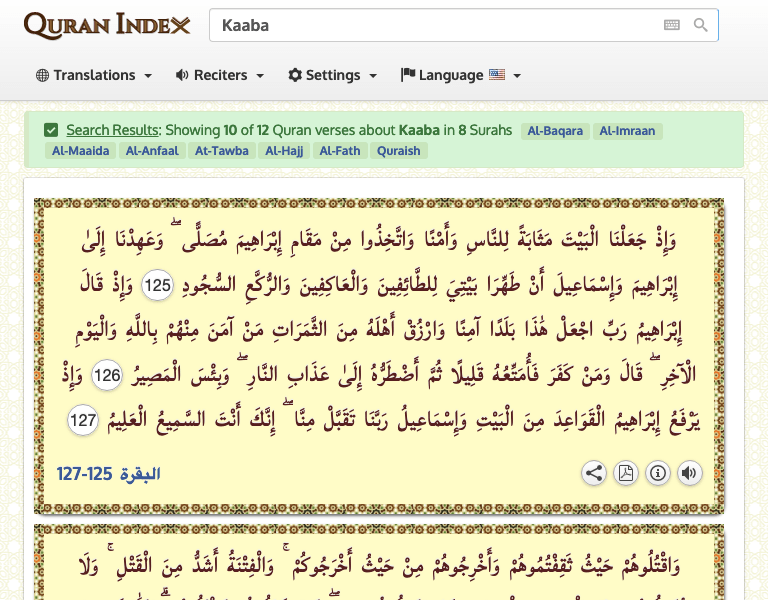Click the Search Results link
Screen dimensions: 768x600
click(112, 130)
